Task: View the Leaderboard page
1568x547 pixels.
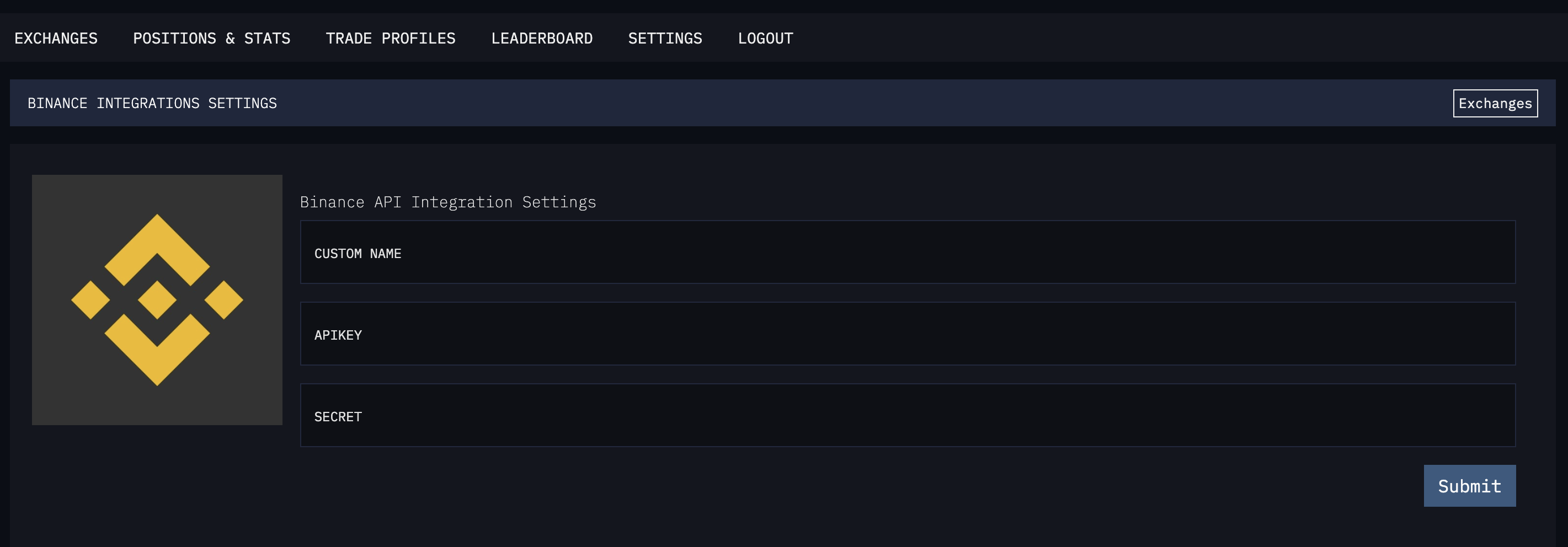Action: [x=542, y=39]
